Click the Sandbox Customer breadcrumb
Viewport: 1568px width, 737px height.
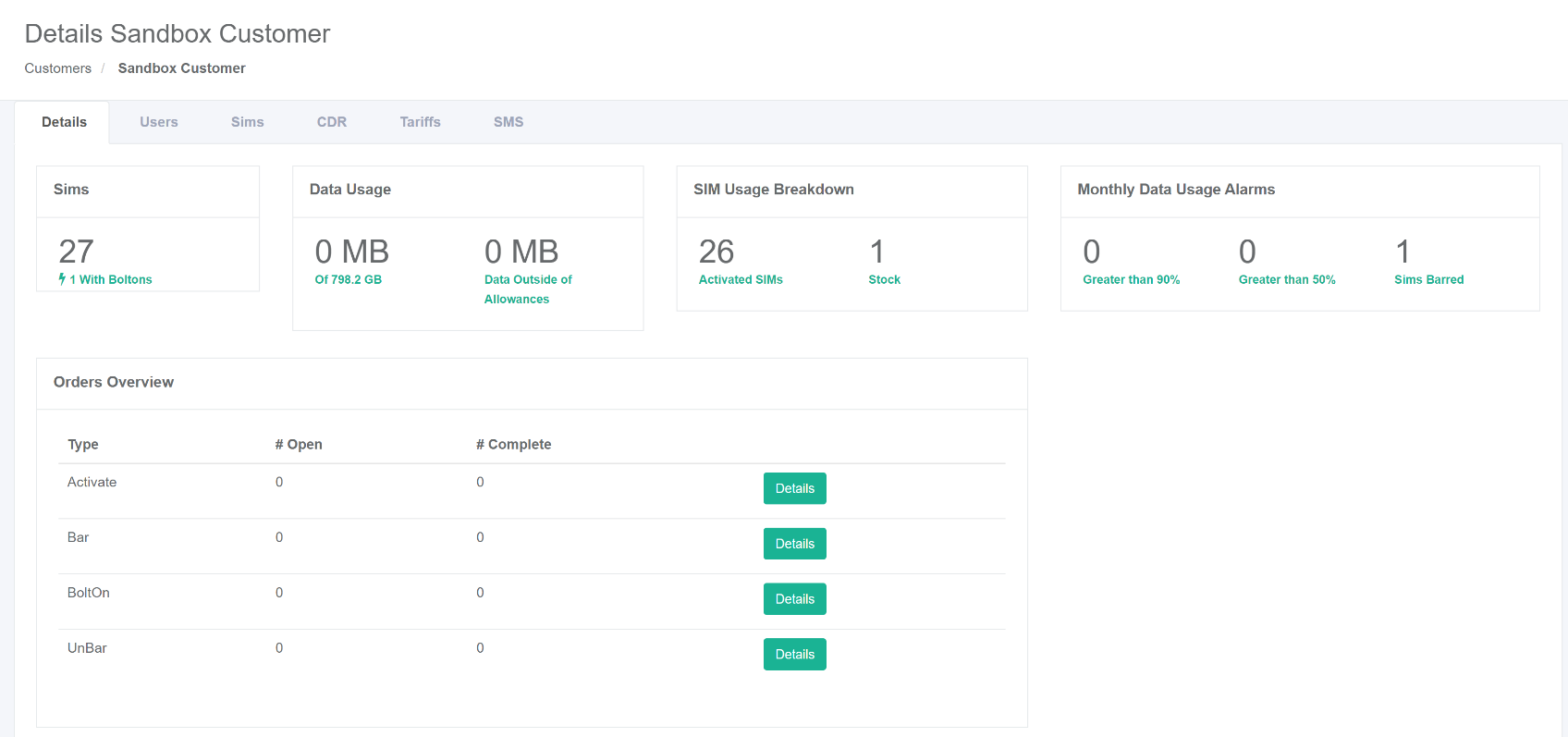182,68
